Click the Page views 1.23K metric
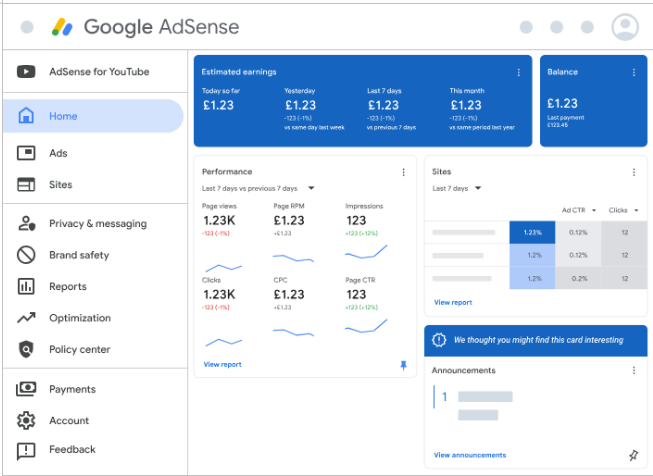 coord(219,220)
